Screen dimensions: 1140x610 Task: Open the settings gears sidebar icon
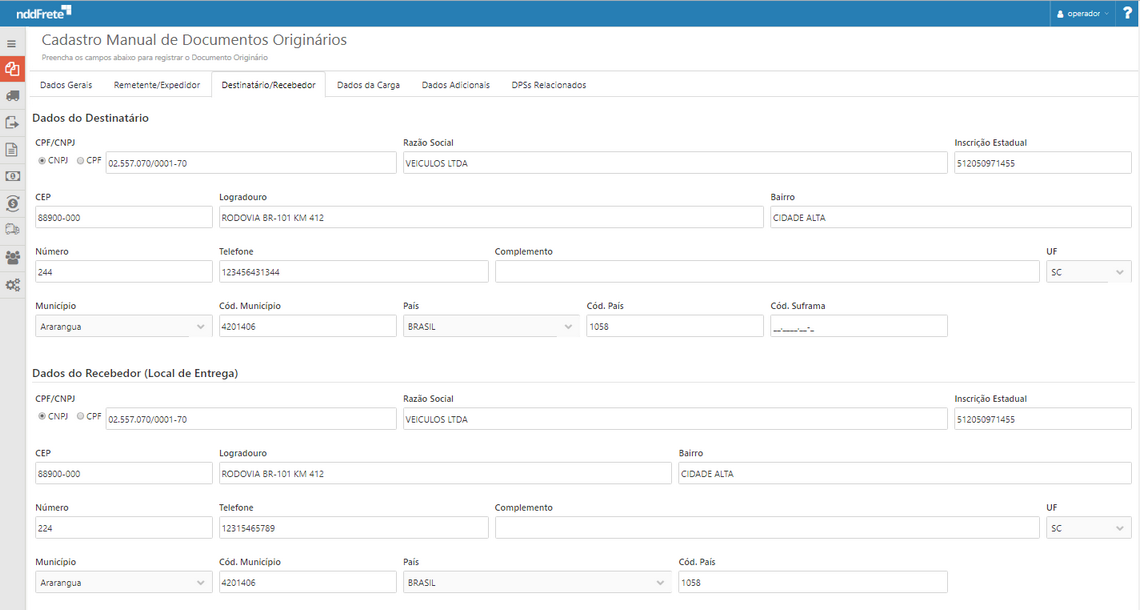pos(12,284)
